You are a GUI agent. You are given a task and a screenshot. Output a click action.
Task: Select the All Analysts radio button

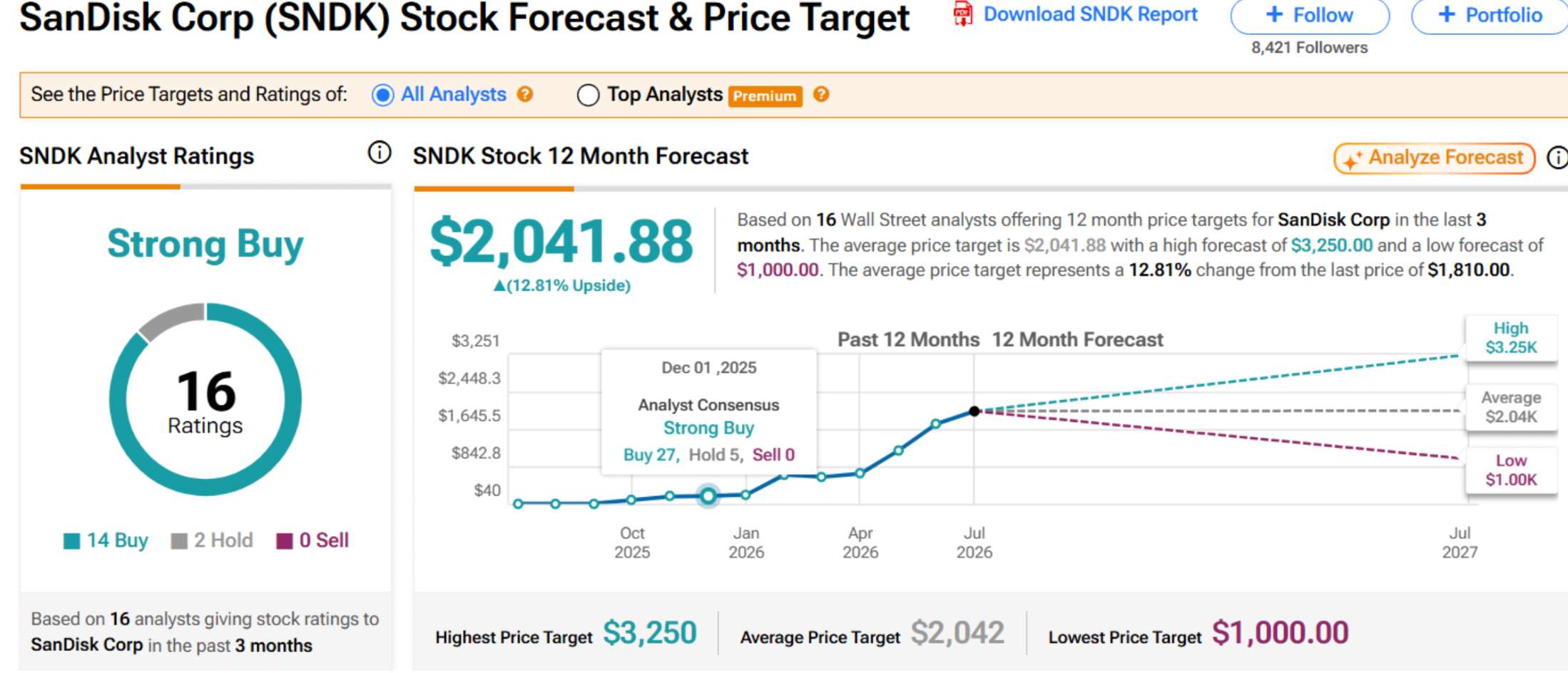click(x=383, y=95)
